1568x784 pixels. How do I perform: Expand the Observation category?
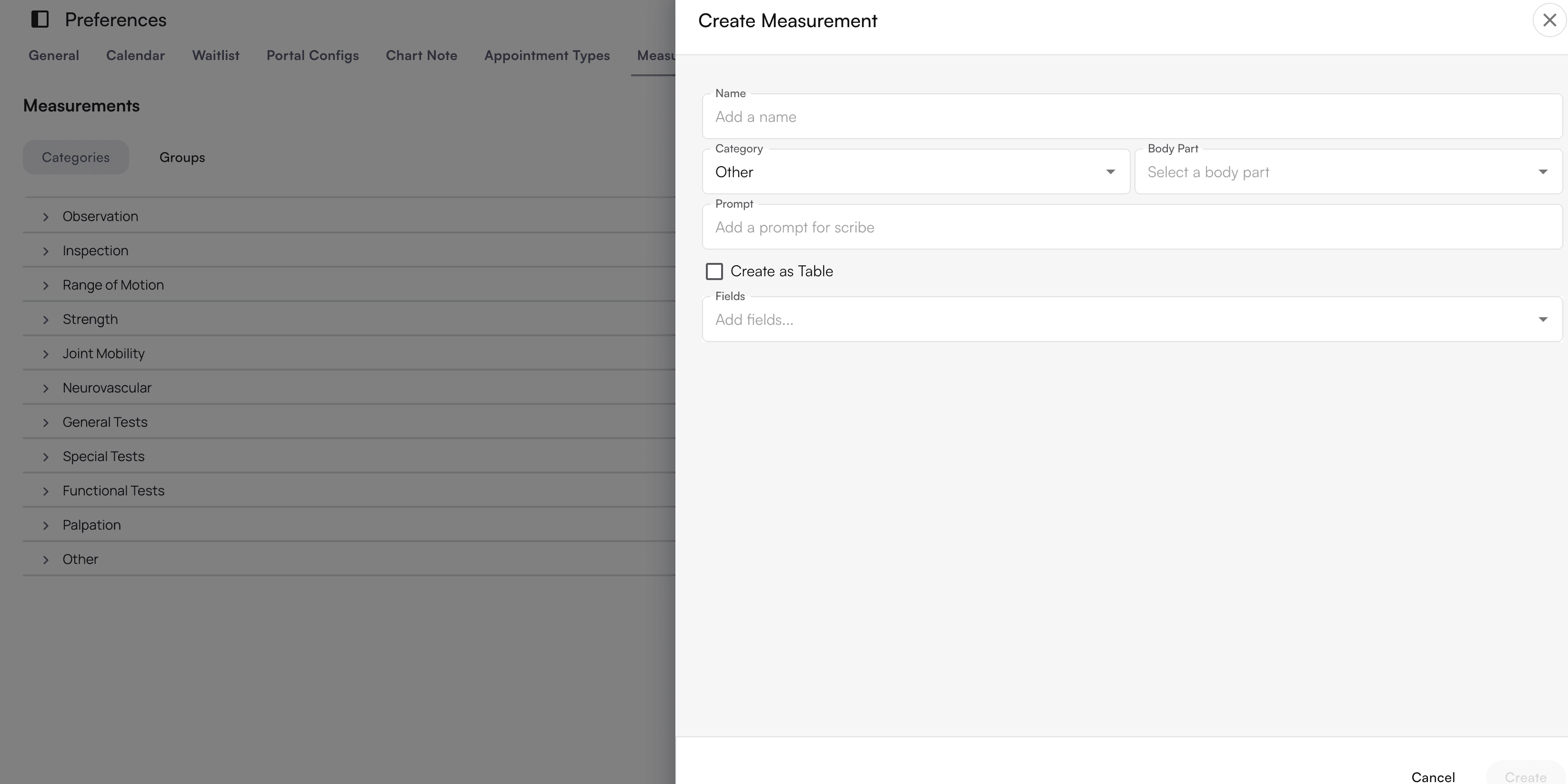pos(46,217)
